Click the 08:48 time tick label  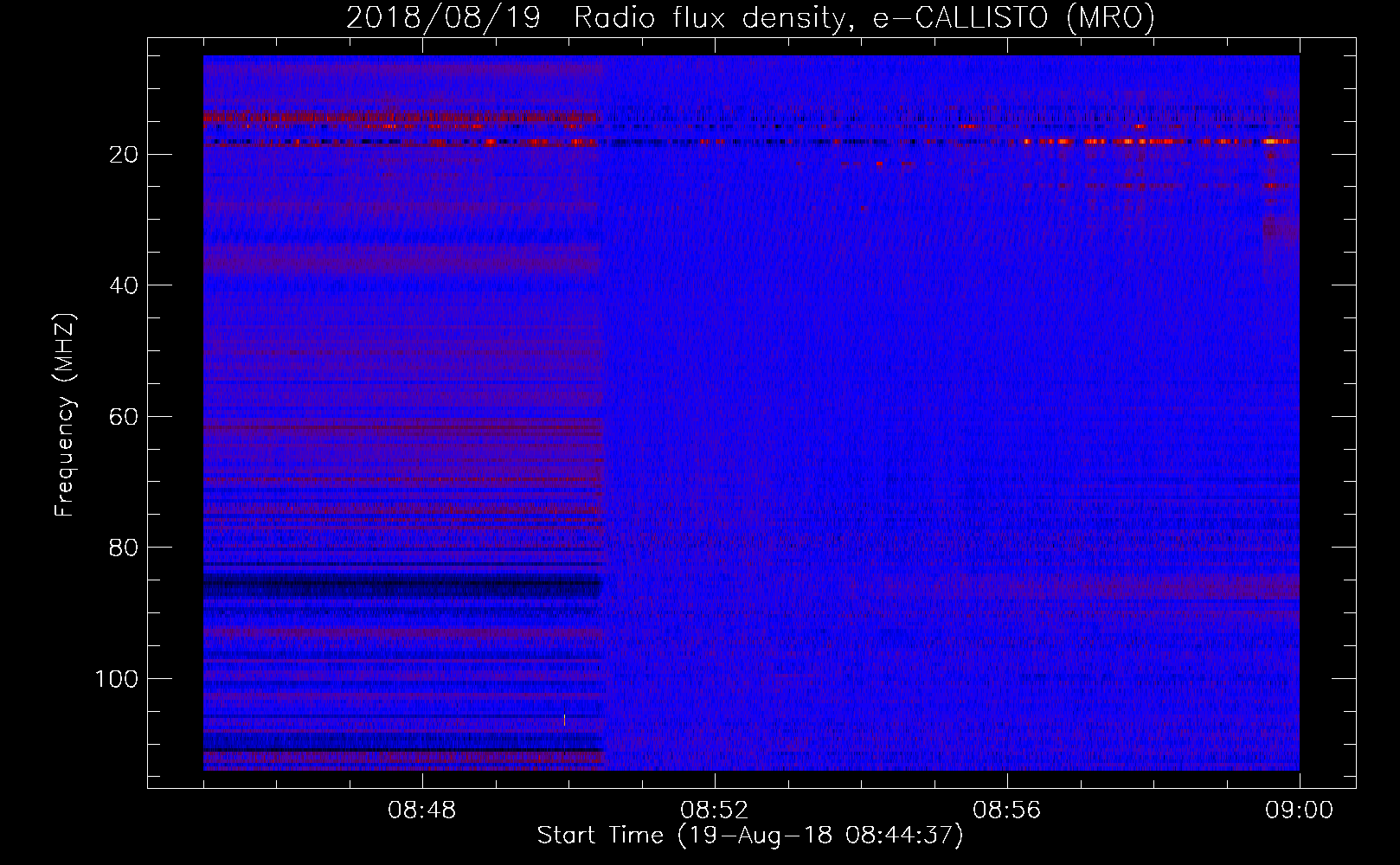tap(422, 811)
